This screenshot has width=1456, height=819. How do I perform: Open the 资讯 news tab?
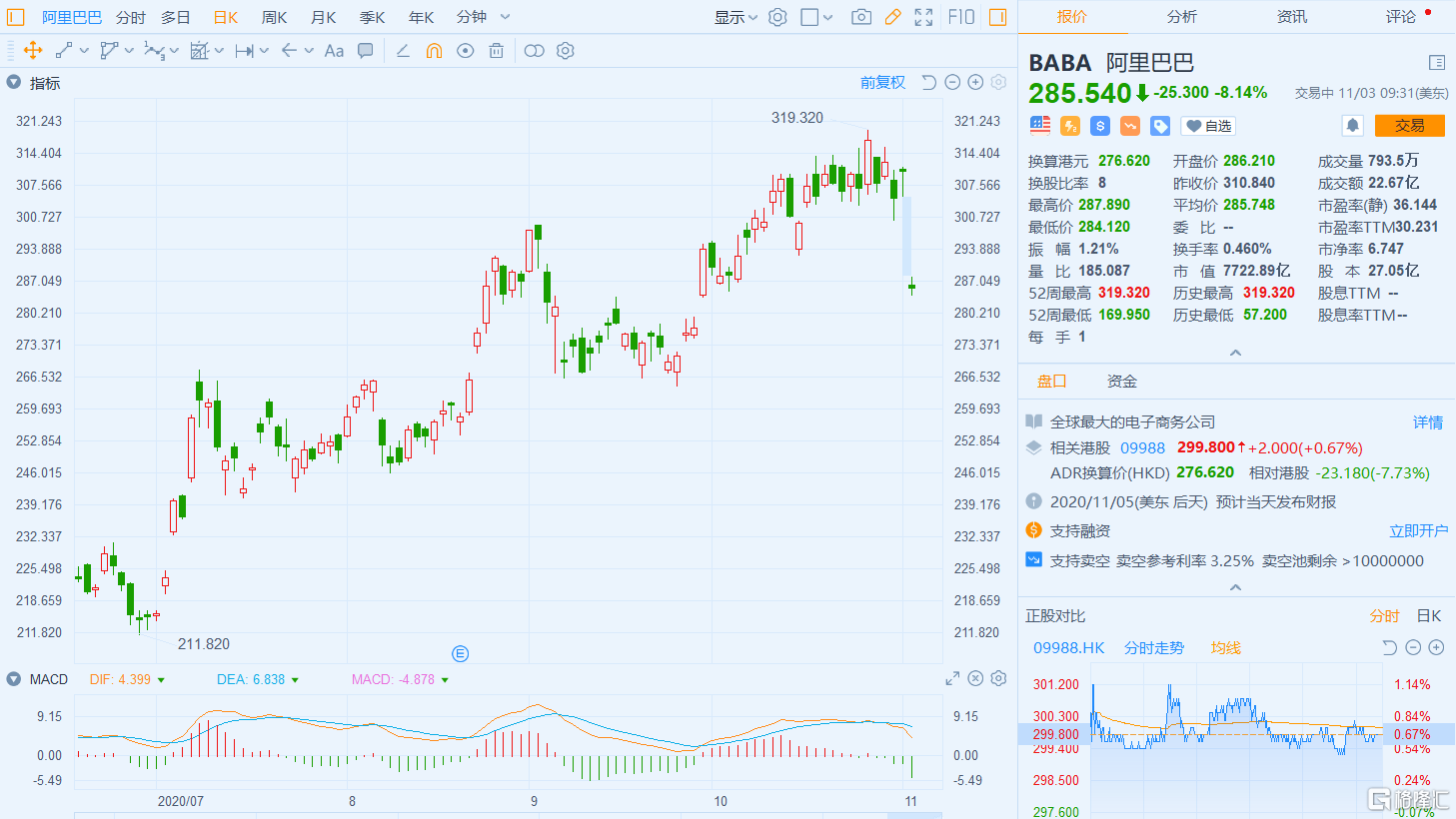[1291, 17]
